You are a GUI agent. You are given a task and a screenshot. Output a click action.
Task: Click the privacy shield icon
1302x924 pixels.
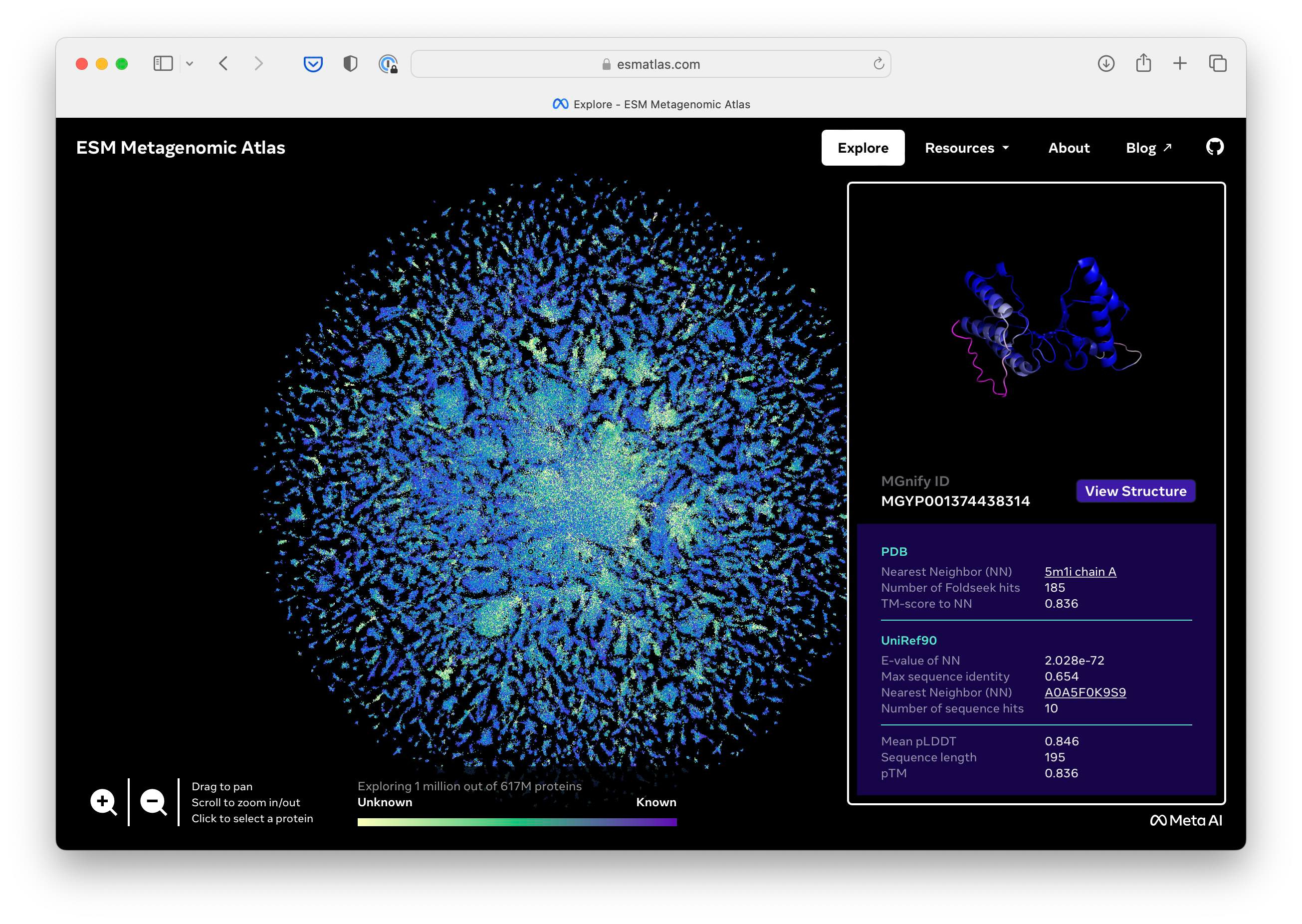click(350, 64)
